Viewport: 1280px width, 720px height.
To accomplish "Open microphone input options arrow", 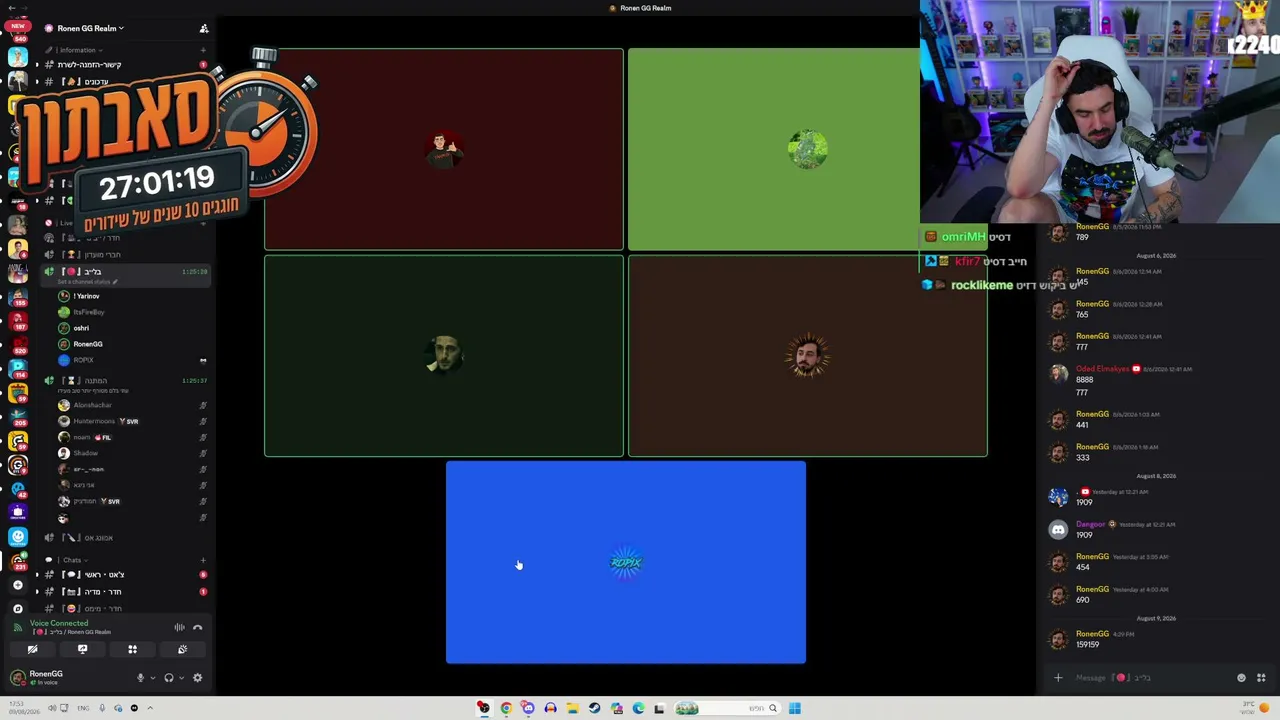I will tap(152, 678).
